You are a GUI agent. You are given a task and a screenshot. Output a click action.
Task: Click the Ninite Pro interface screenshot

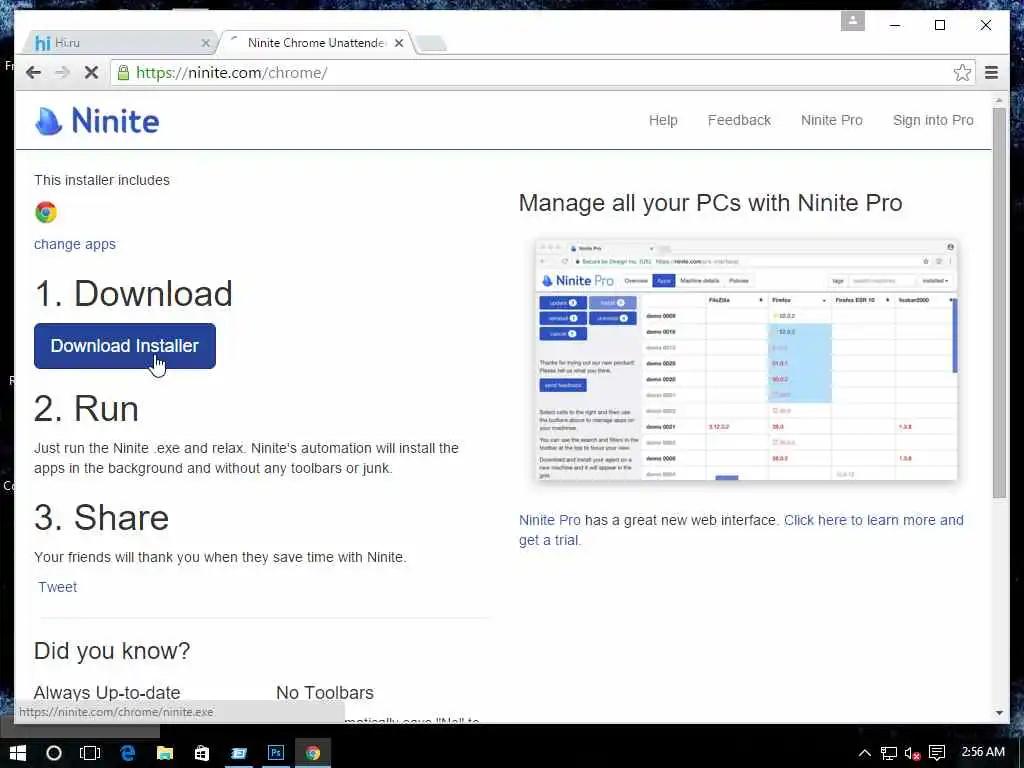[x=746, y=360]
